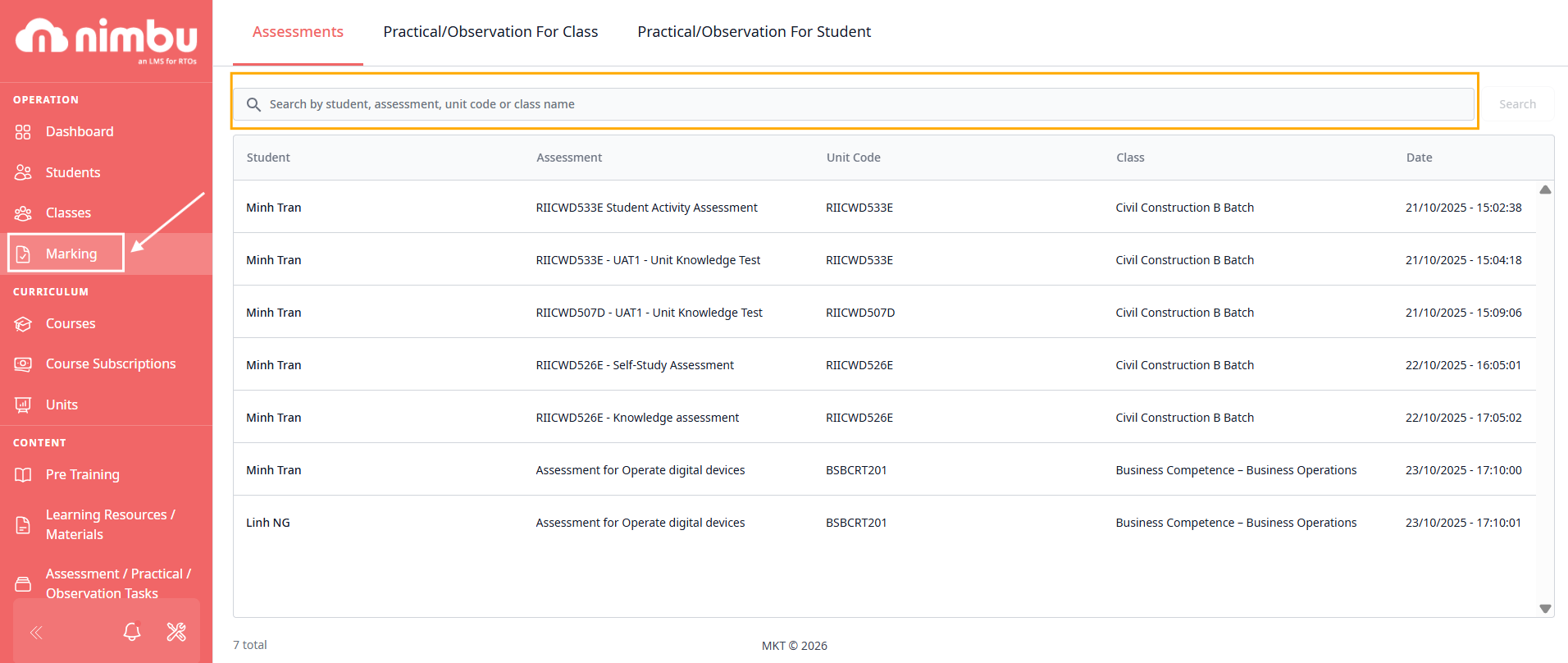The image size is (1568, 663).
Task: Click the scrollbar down arrow in table
Action: click(x=1545, y=609)
